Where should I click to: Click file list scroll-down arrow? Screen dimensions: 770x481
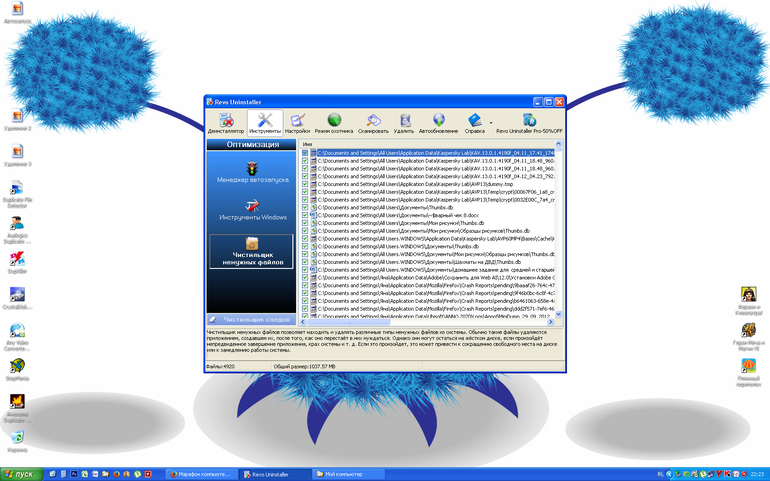tap(558, 314)
